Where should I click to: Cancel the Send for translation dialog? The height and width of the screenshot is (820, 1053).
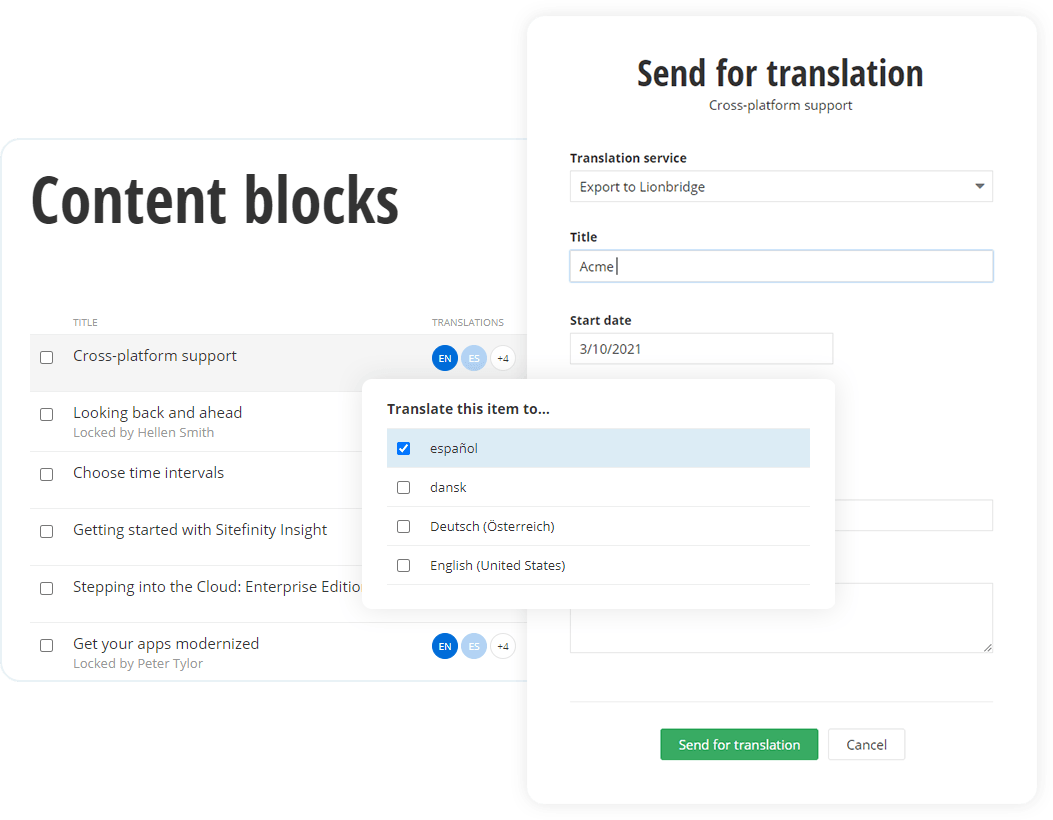(x=866, y=744)
